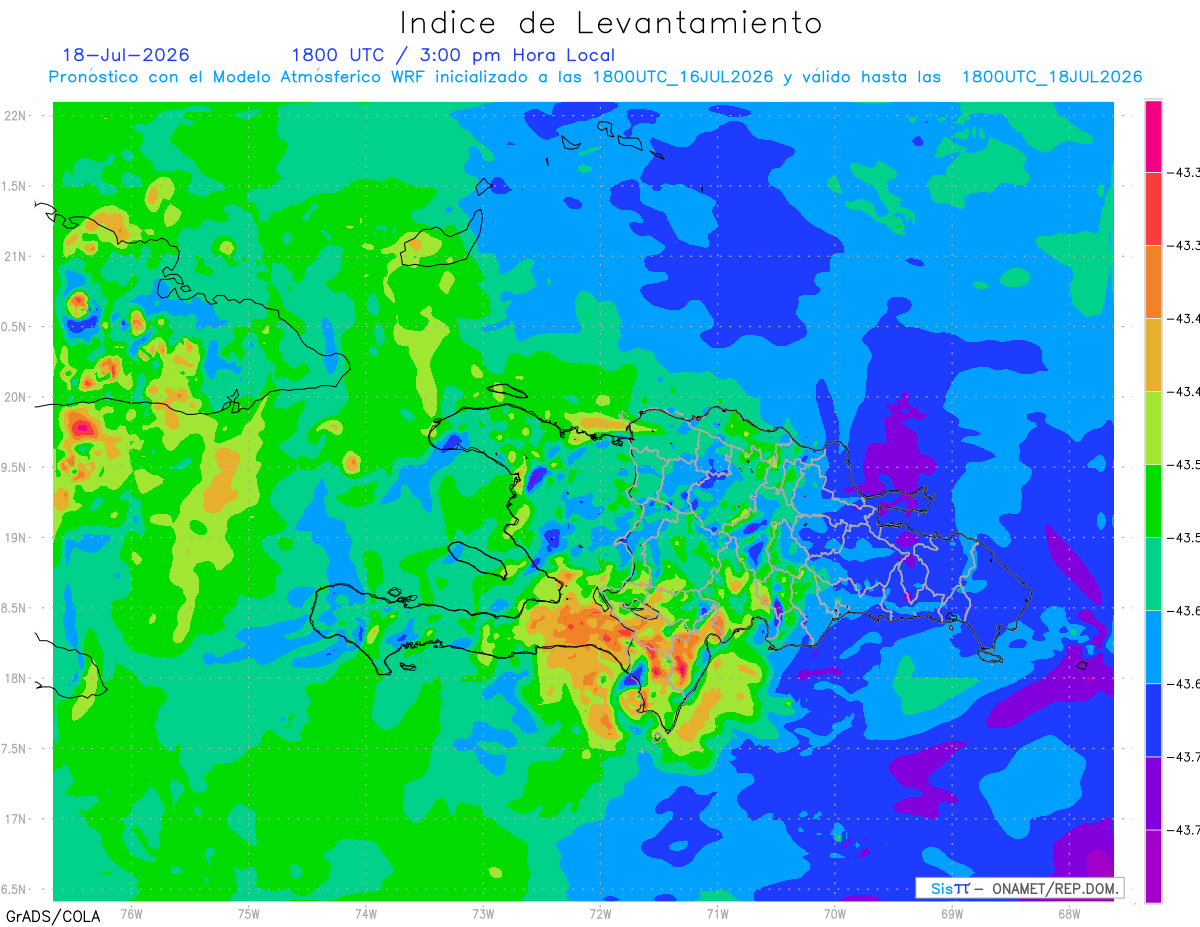Click the 21N latitude label

click(x=17, y=256)
